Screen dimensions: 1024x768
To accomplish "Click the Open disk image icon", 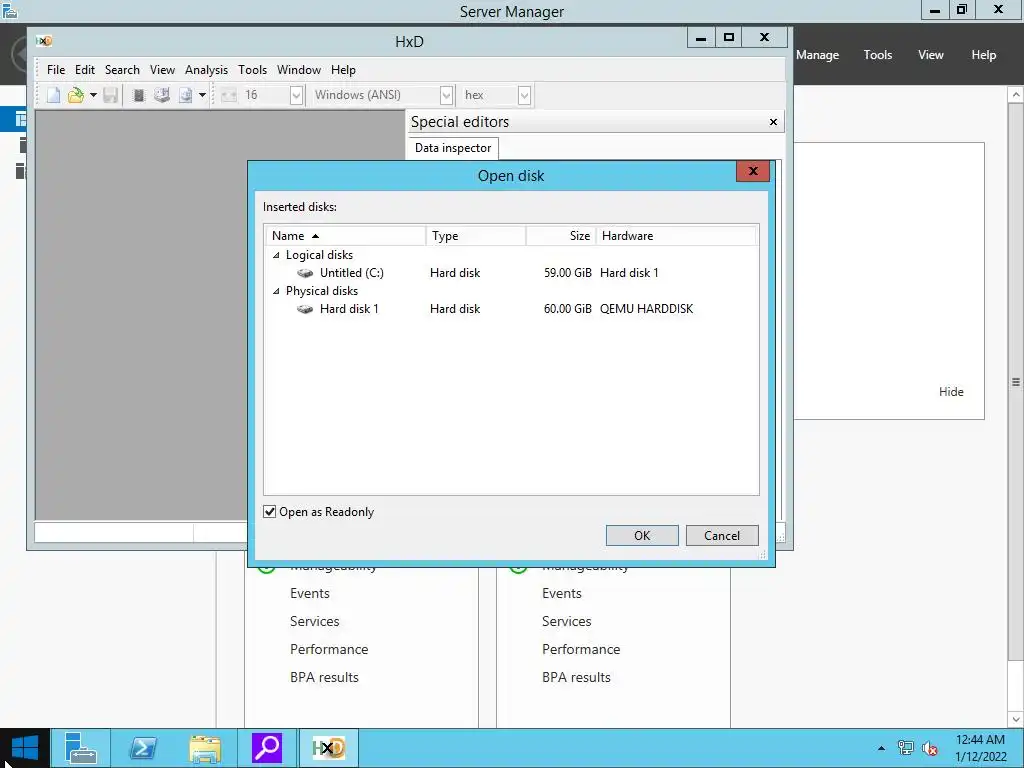I will (x=185, y=95).
